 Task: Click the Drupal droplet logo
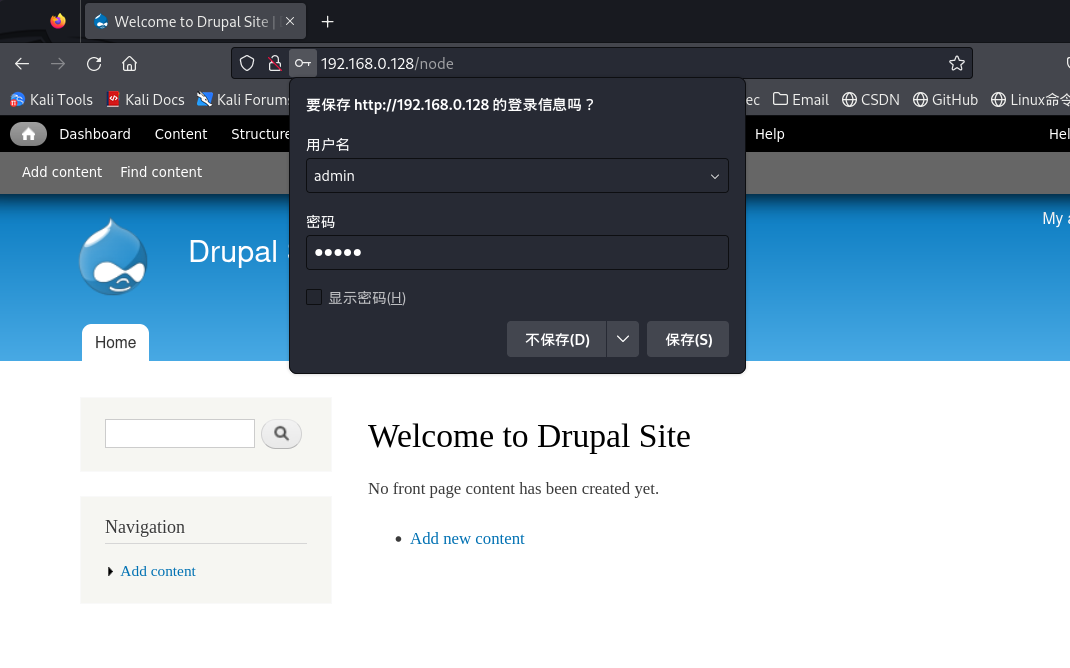113,257
